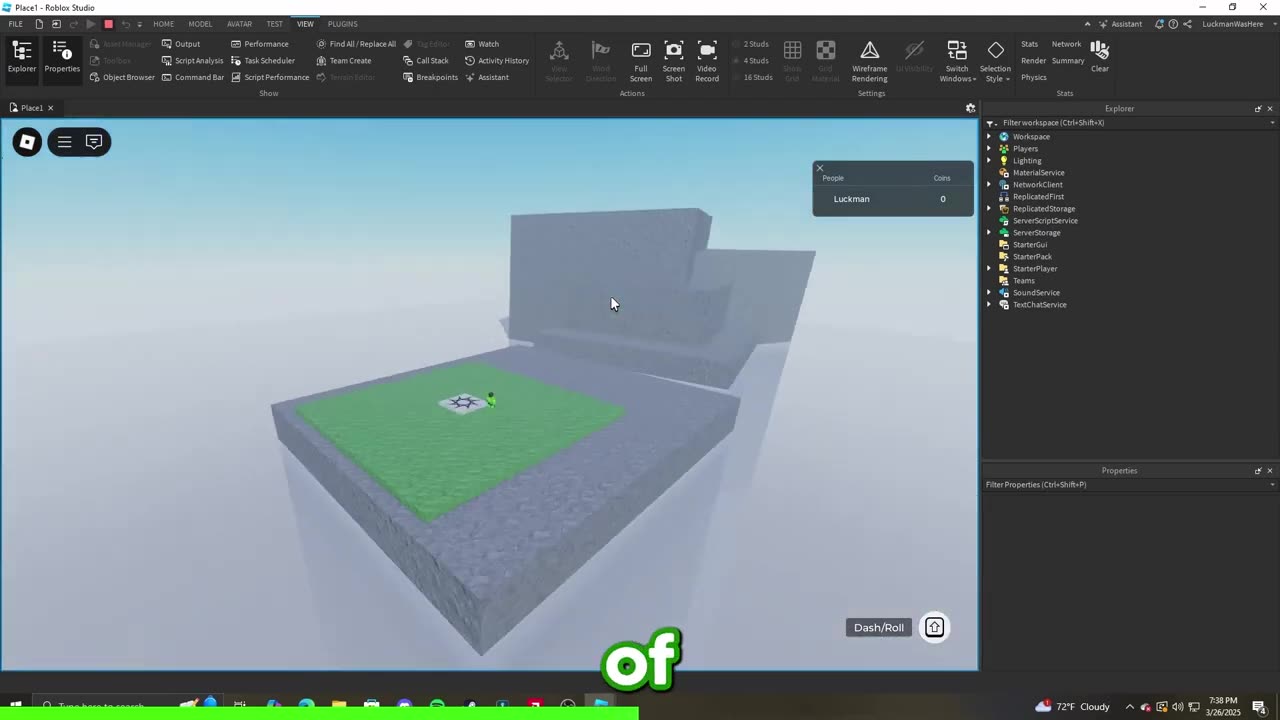Screen dimensions: 1280x720
Task: Open Task Scheduler
Action: [x=262, y=61]
